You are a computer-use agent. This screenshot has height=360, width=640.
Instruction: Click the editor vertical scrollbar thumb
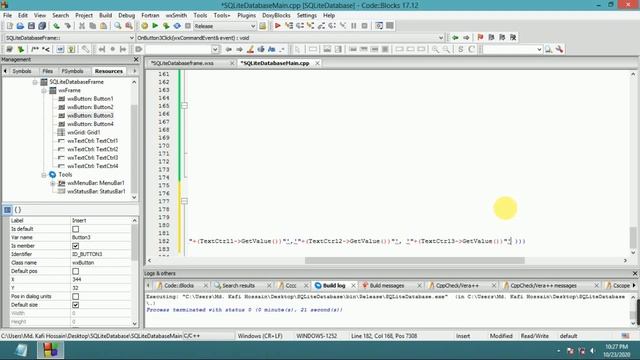tap(633, 237)
